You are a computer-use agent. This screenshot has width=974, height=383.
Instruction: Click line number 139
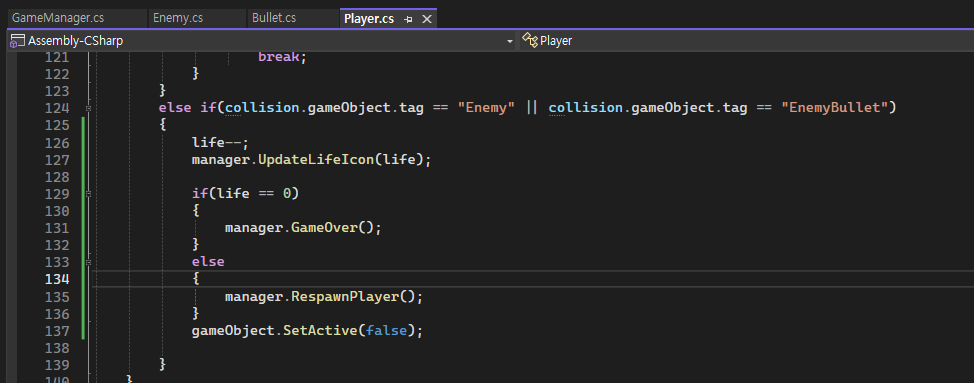(x=57, y=365)
